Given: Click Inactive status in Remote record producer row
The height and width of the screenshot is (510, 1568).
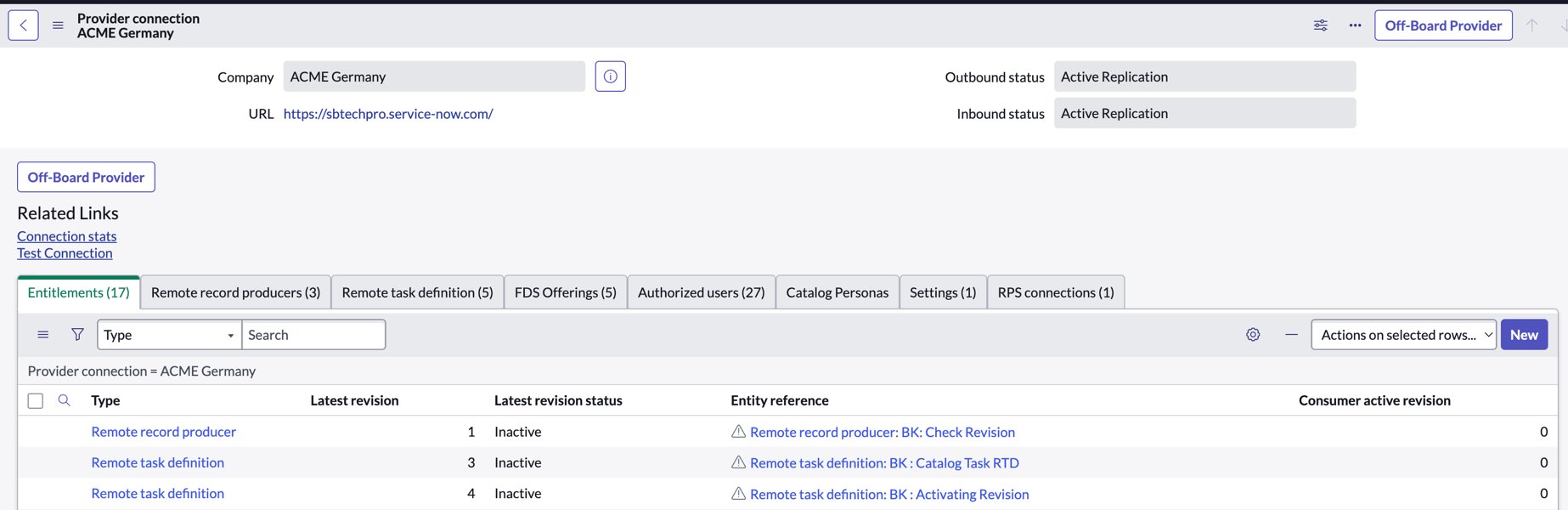Looking at the screenshot, I should (x=518, y=432).
